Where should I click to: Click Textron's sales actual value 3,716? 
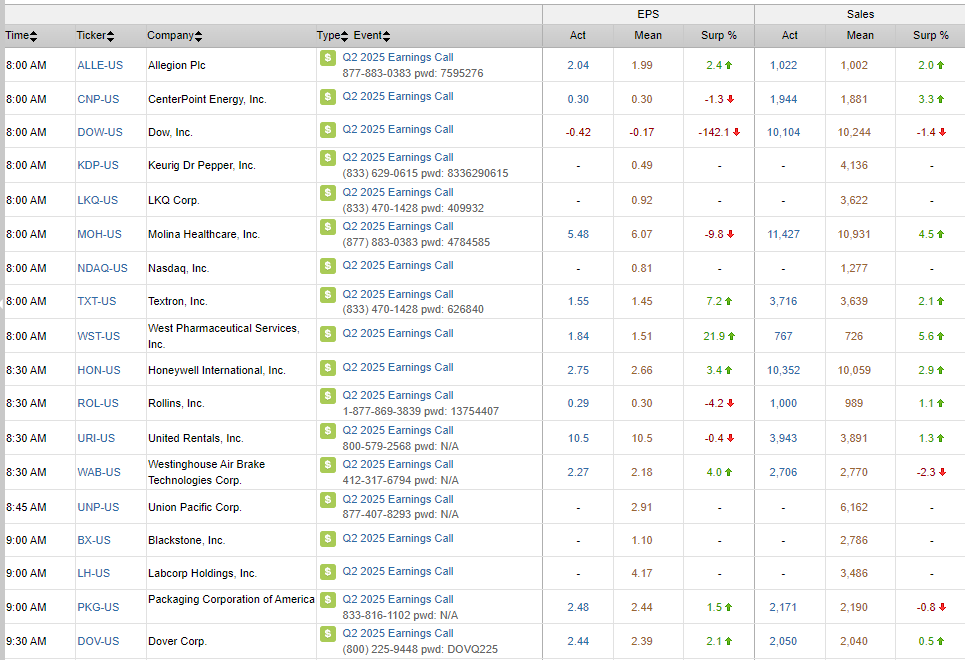783,302
